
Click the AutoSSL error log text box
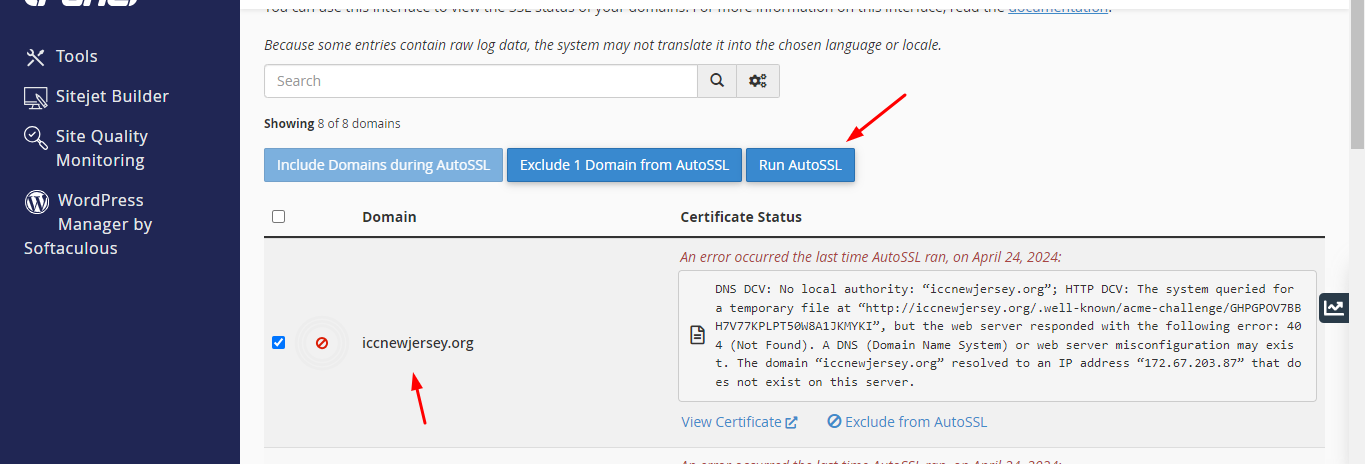click(x=997, y=335)
